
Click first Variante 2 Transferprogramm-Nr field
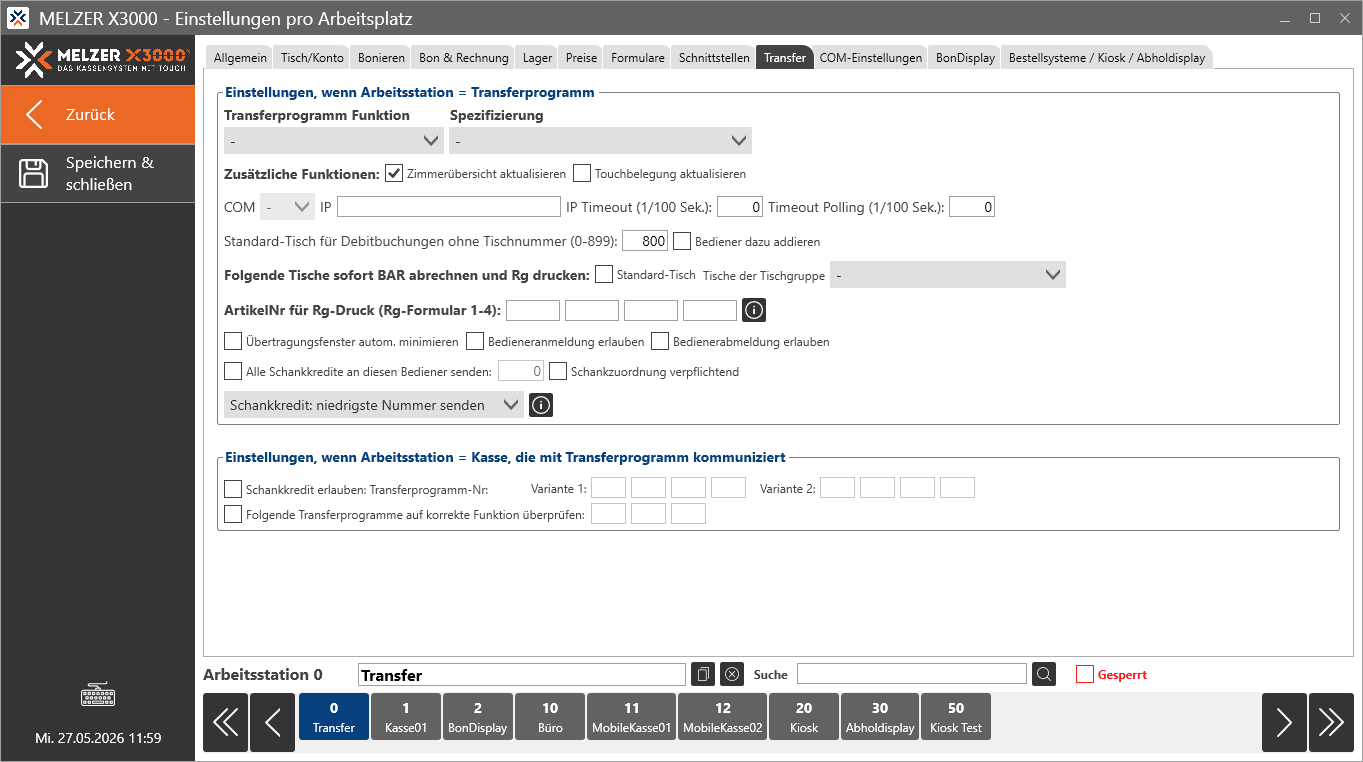coord(838,488)
